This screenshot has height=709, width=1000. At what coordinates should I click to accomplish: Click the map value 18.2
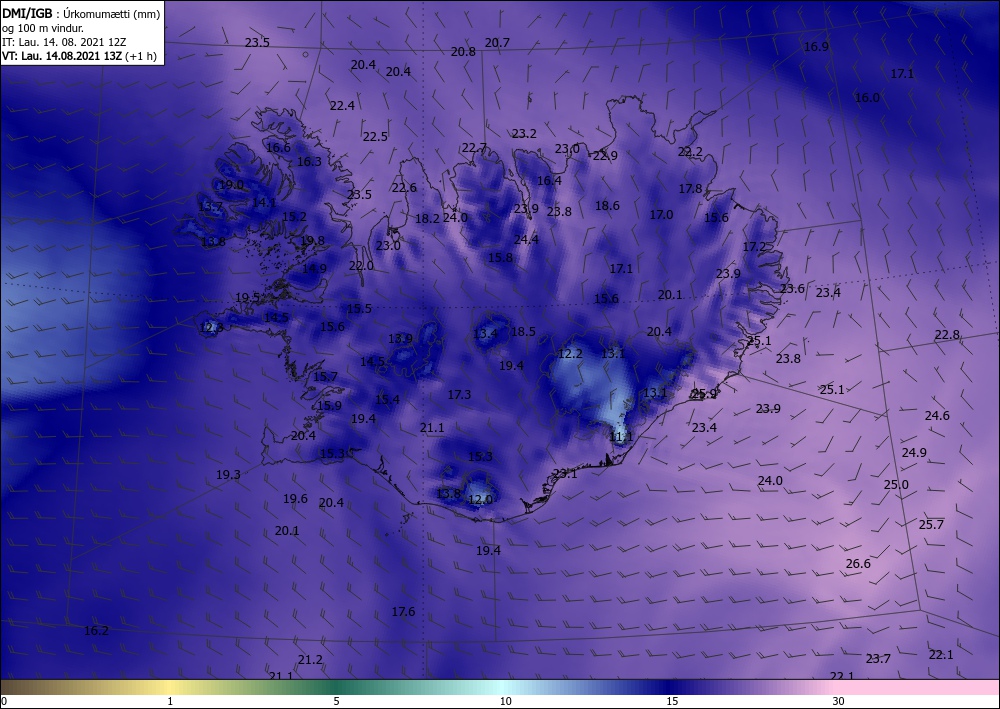pos(427,219)
